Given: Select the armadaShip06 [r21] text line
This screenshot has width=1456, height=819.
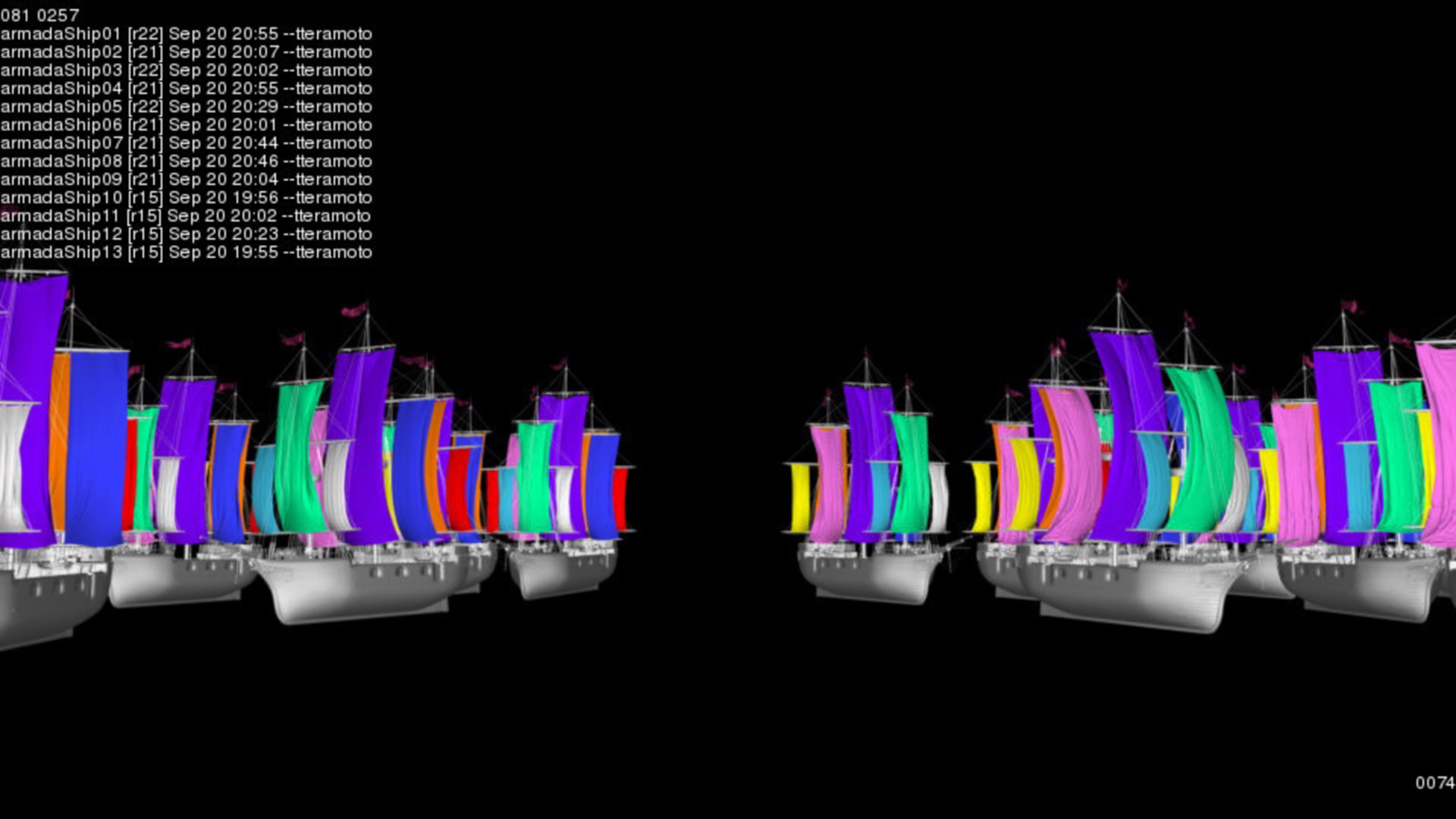Looking at the screenshot, I should pos(187,125).
